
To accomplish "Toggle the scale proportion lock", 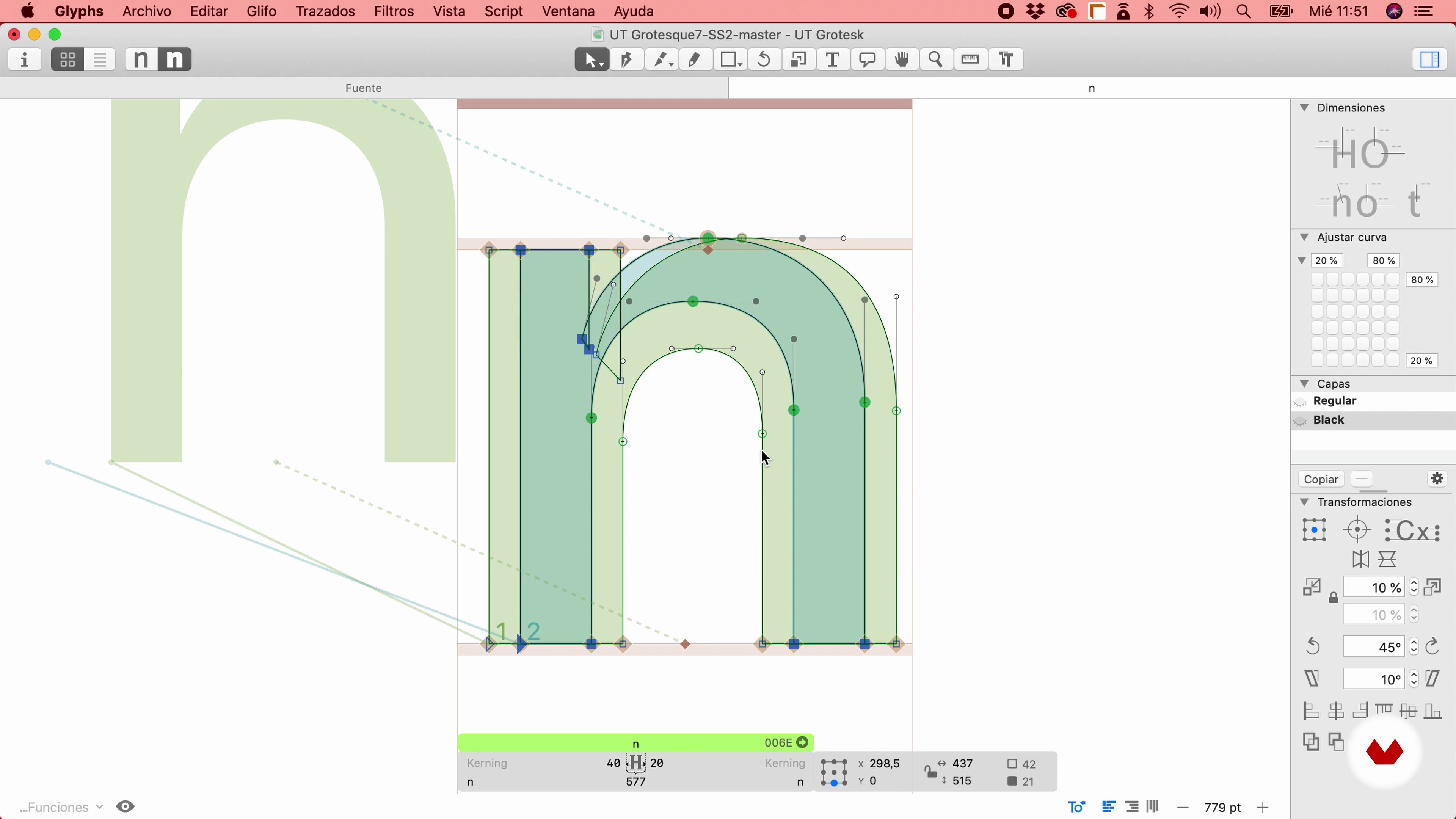I will click(1334, 598).
